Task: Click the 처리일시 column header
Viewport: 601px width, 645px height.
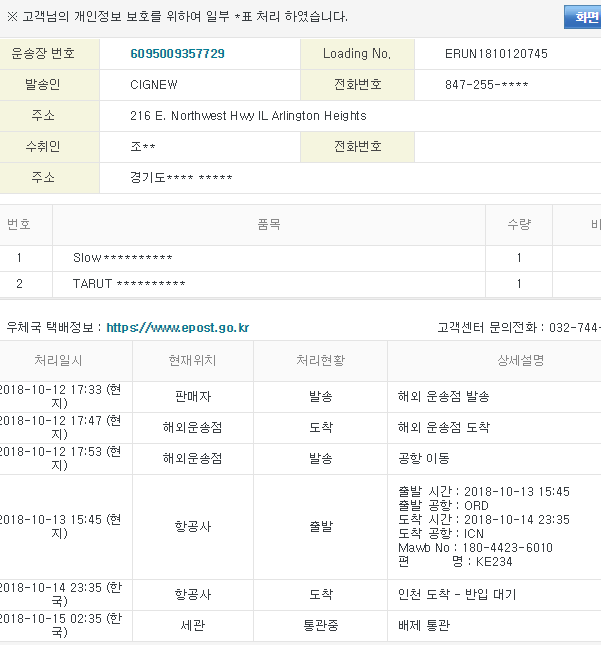Action: coord(58,360)
